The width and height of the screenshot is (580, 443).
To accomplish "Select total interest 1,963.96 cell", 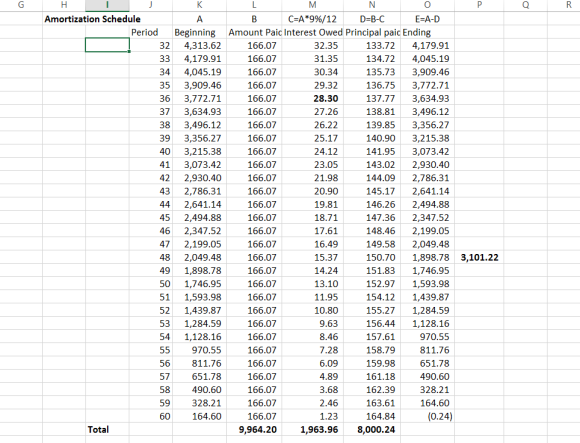I will [x=313, y=430].
